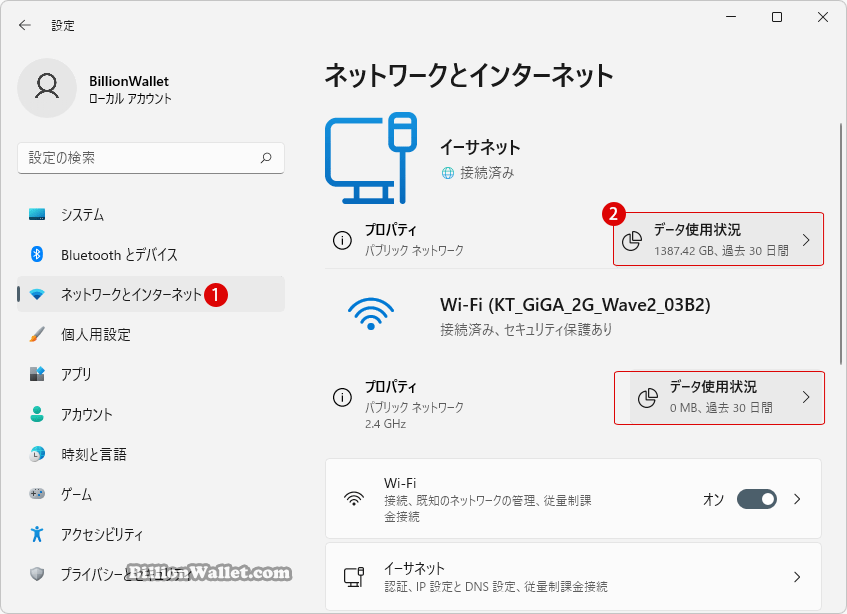
Task: View Ethernet data usage 1387.42 GB
Action: tap(718, 239)
